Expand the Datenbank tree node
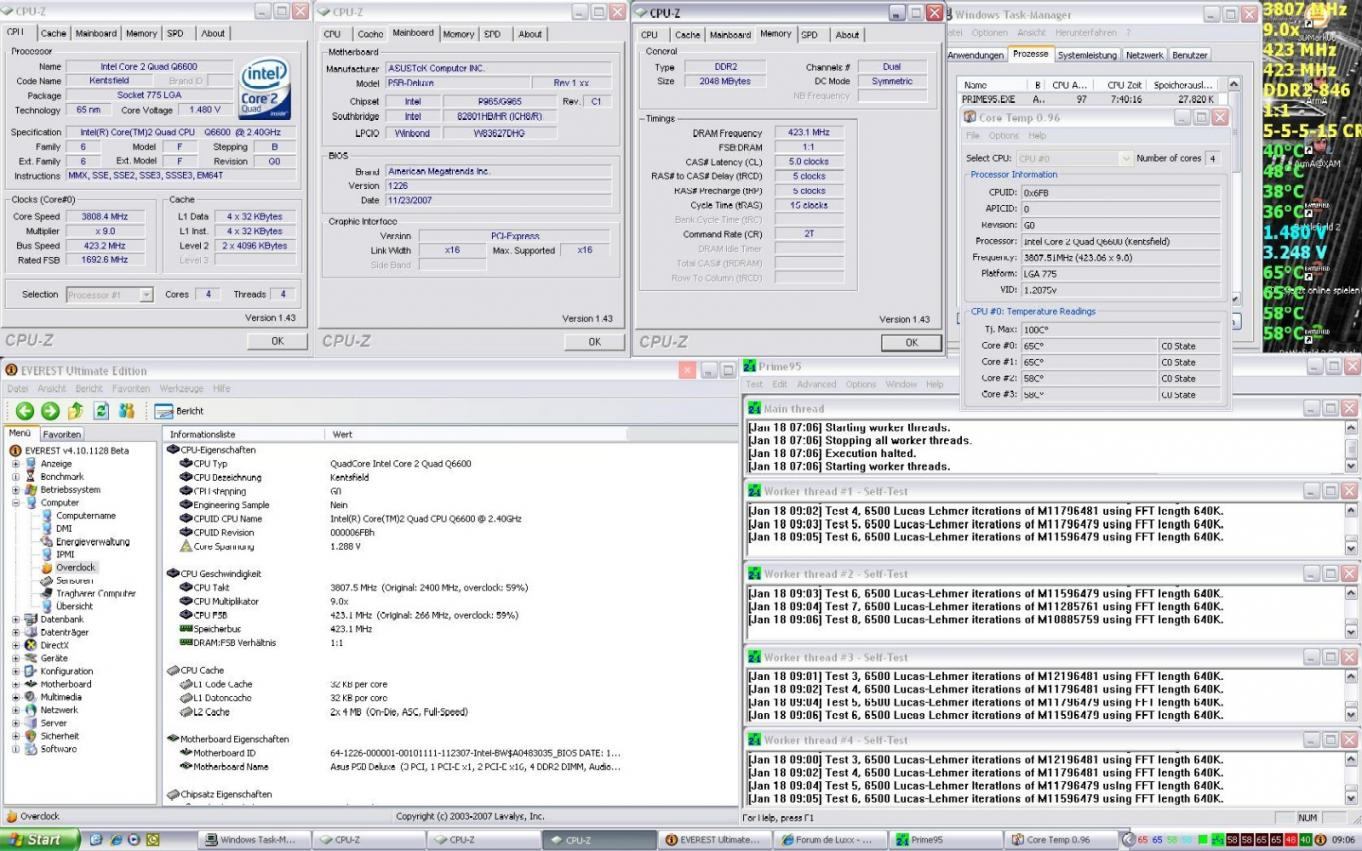 [x=15, y=620]
